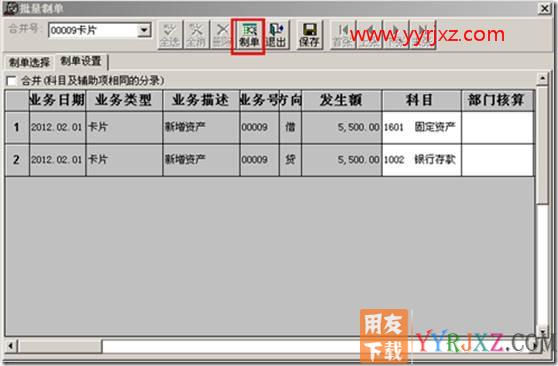Click the 全选 select-all toolbar icon
Screen dimensions: 558x366
coord(170,35)
